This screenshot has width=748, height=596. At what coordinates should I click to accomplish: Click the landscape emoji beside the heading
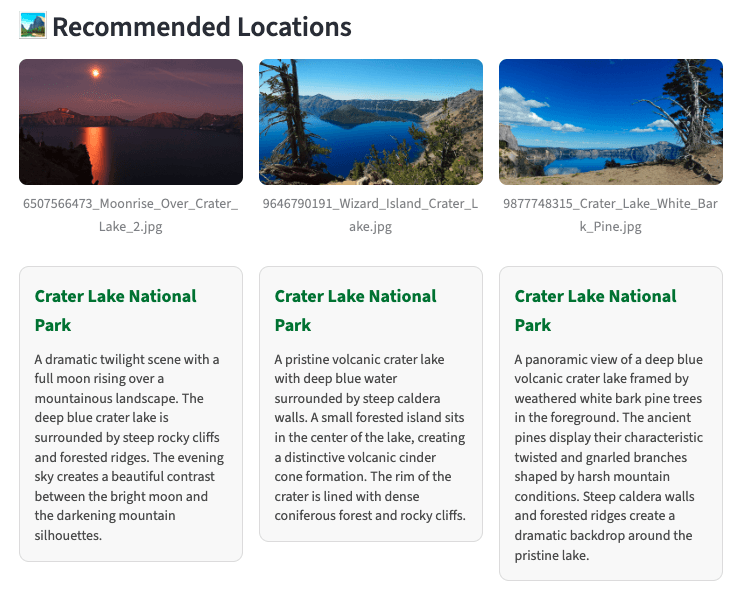tap(33, 25)
